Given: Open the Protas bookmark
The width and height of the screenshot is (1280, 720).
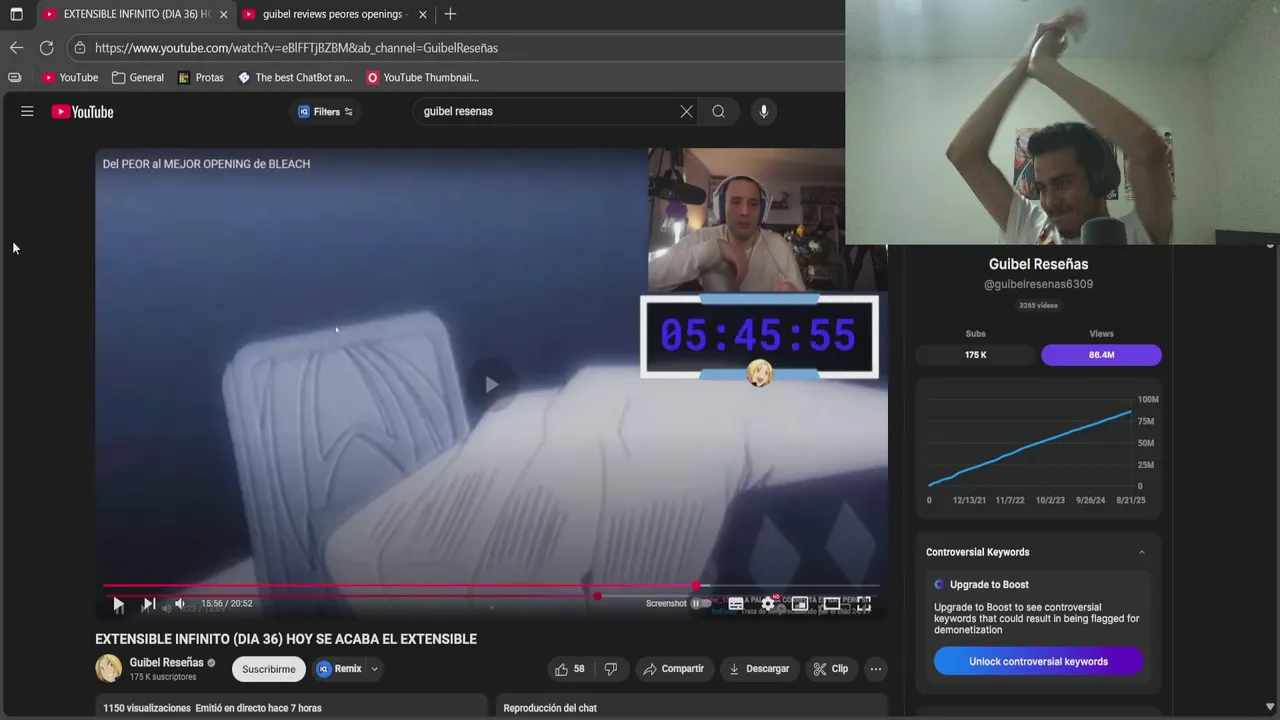Looking at the screenshot, I should (201, 77).
